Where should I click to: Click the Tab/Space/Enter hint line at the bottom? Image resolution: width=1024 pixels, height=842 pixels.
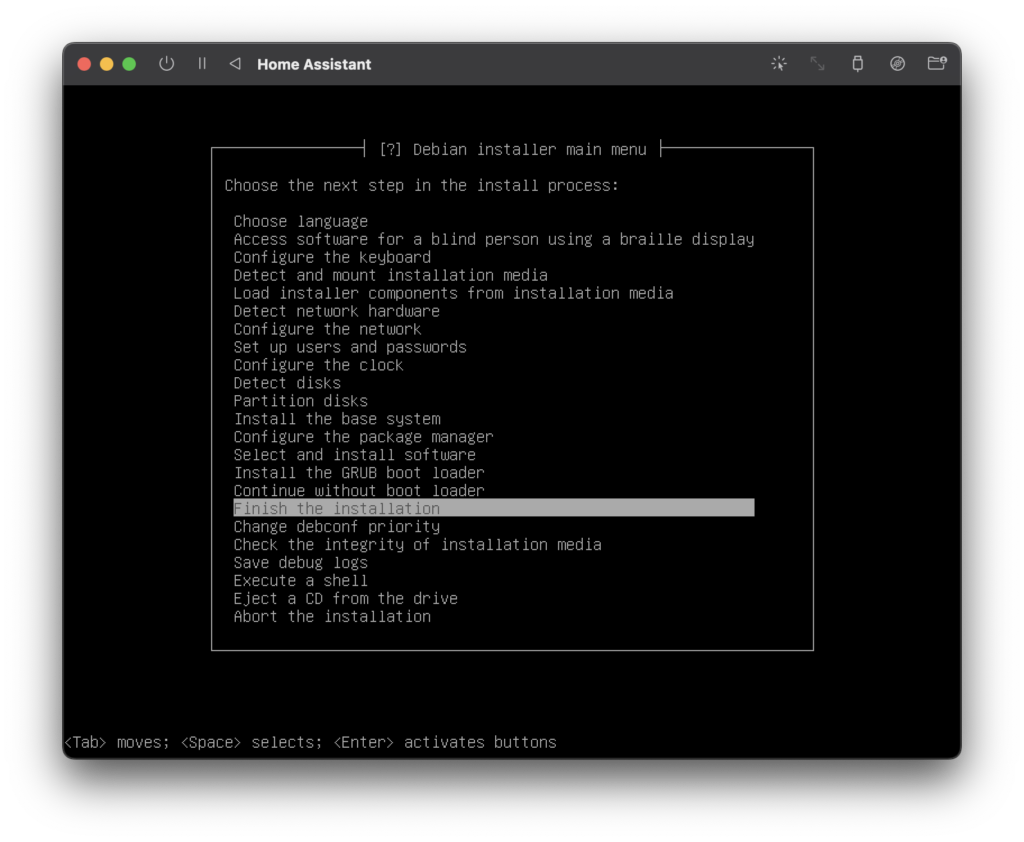310,743
